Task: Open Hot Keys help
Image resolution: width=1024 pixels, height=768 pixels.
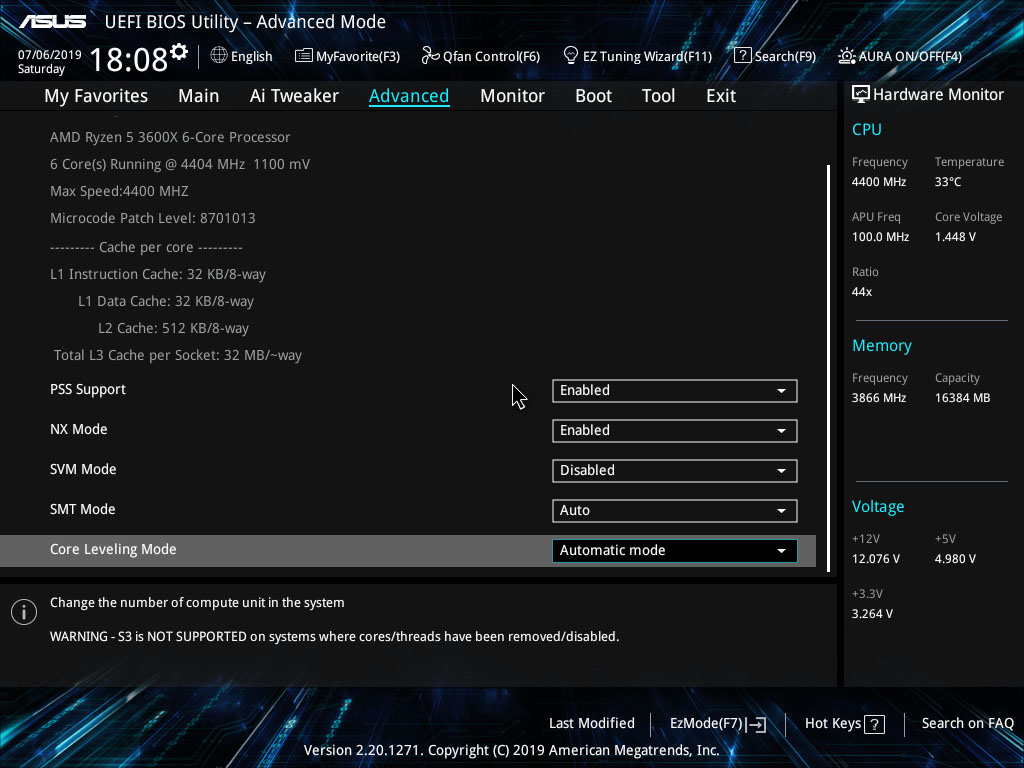Action: point(833,724)
